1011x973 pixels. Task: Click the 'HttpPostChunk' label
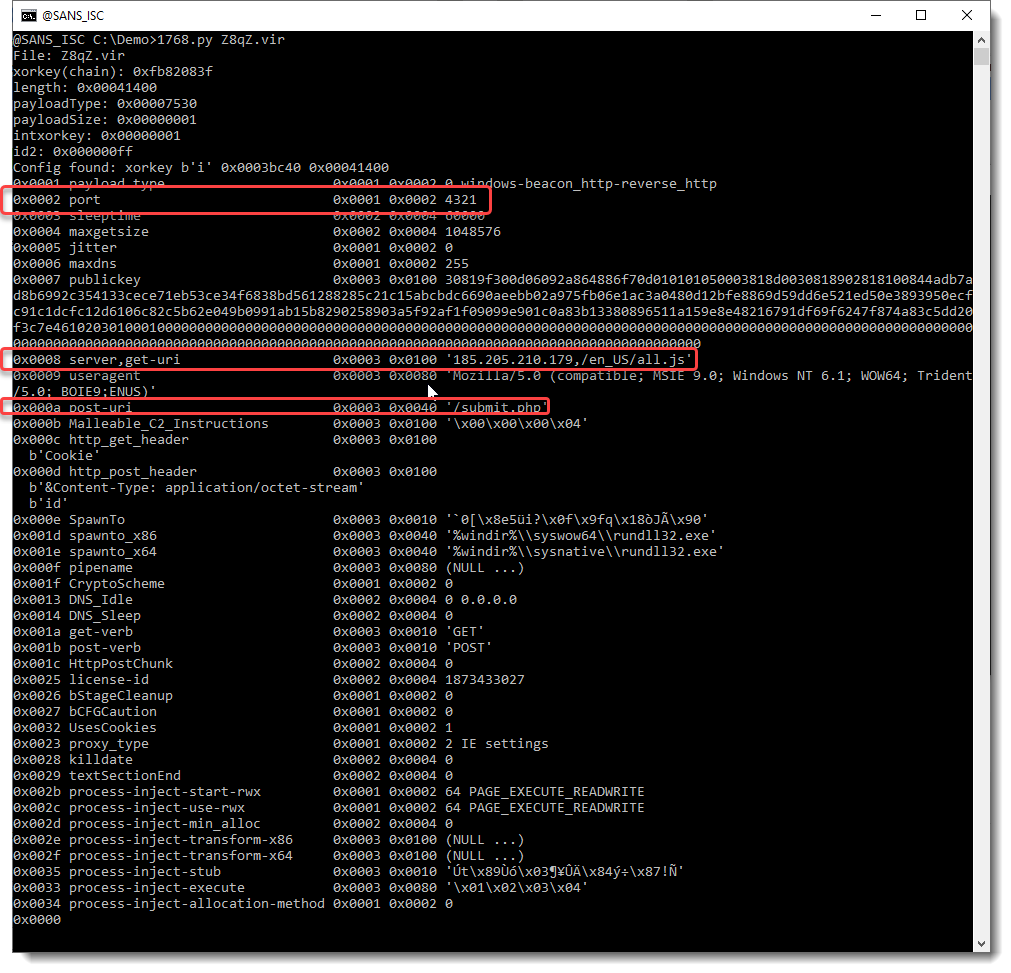point(121,663)
